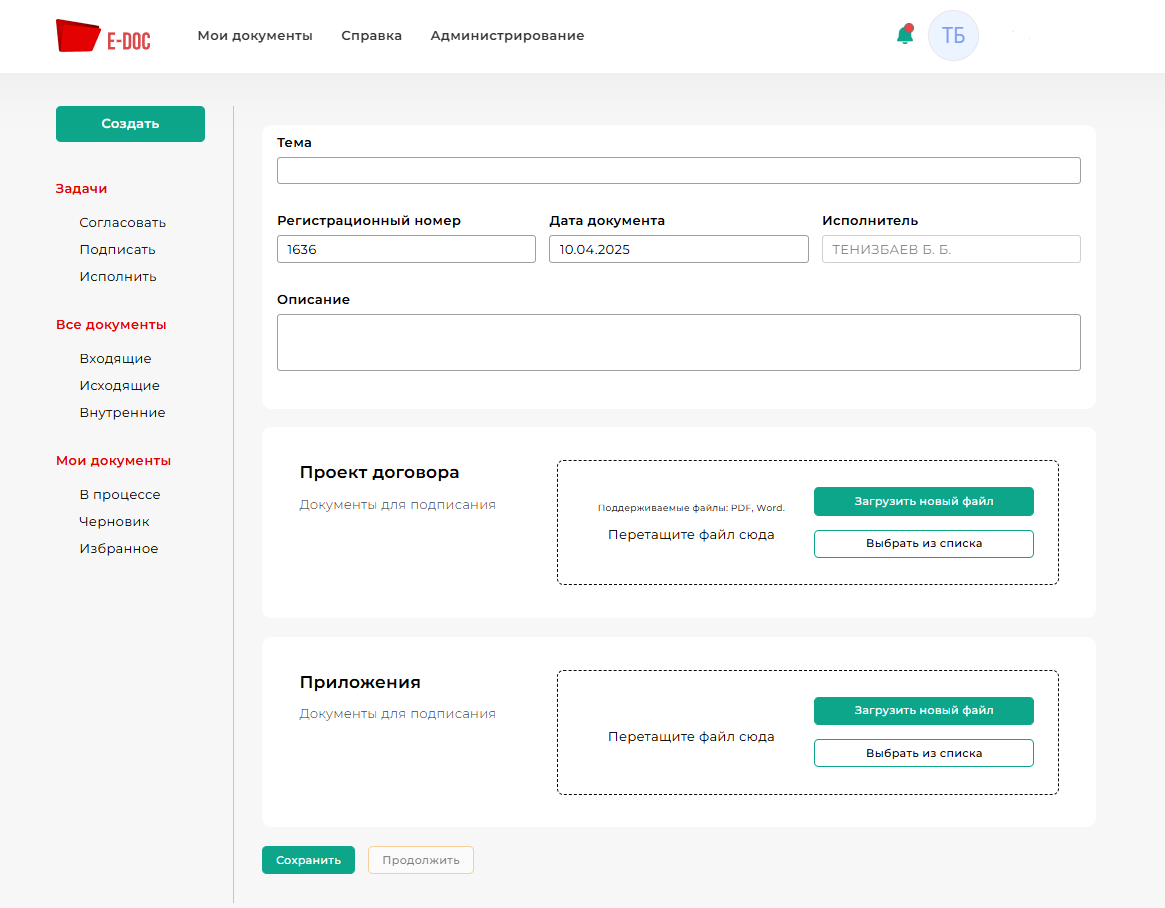Open the Избранное documents list

click(x=119, y=549)
